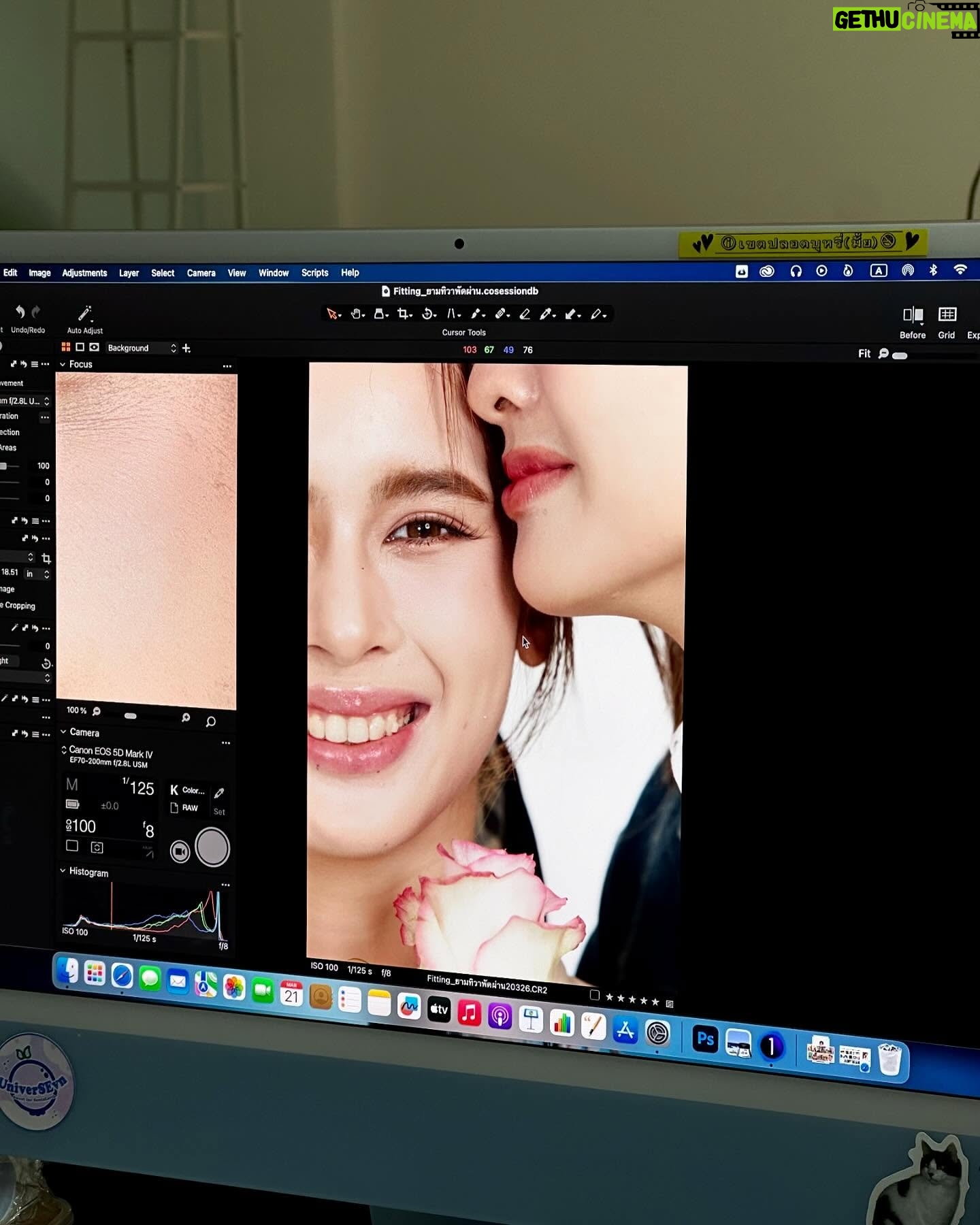
Task: Click the white balance Set picker
Action: 219,801
